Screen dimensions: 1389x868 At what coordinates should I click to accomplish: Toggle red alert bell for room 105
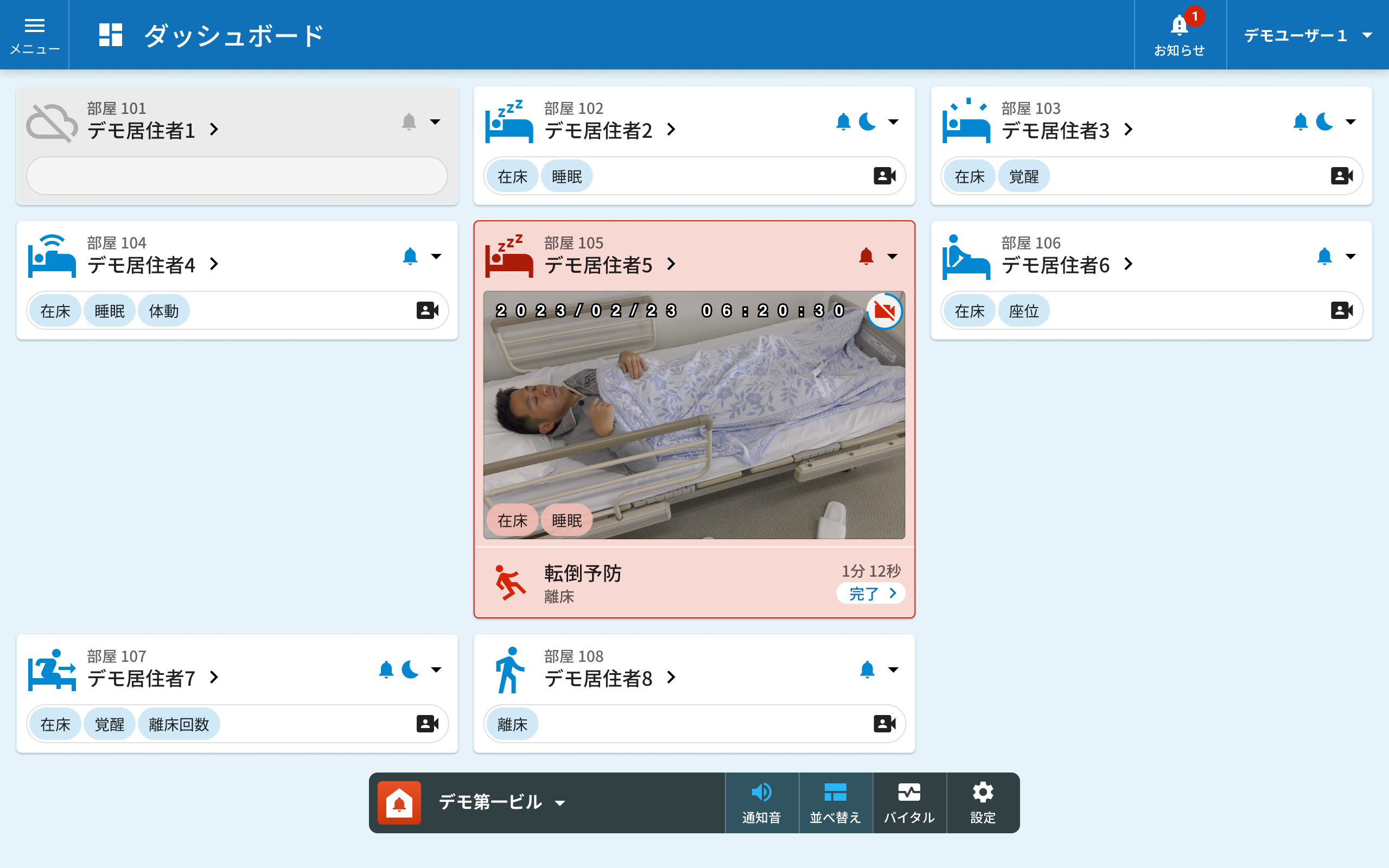[x=866, y=256]
